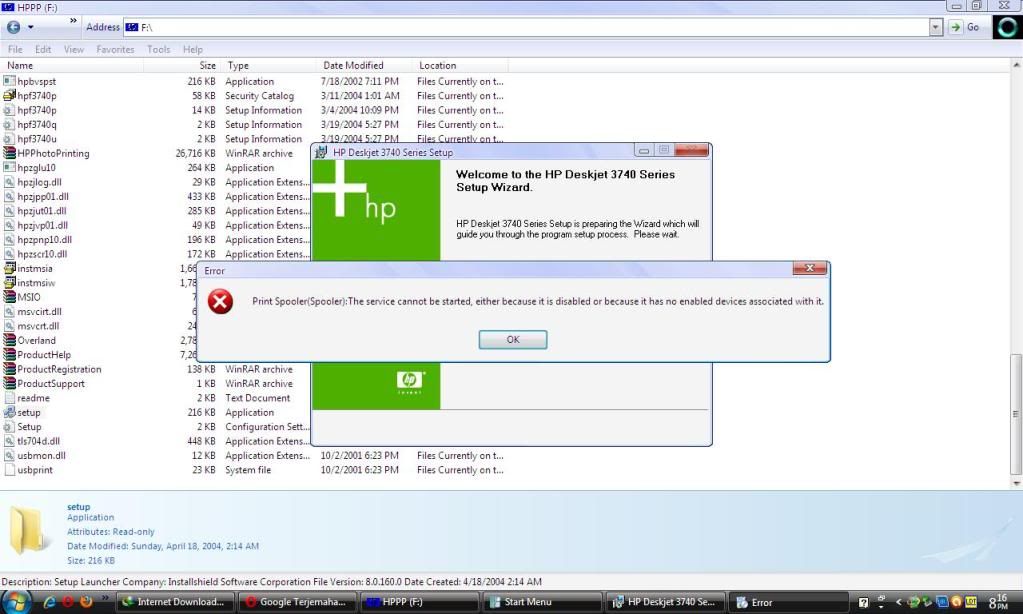Click the red error X icon
1023x614 pixels.
221,301
